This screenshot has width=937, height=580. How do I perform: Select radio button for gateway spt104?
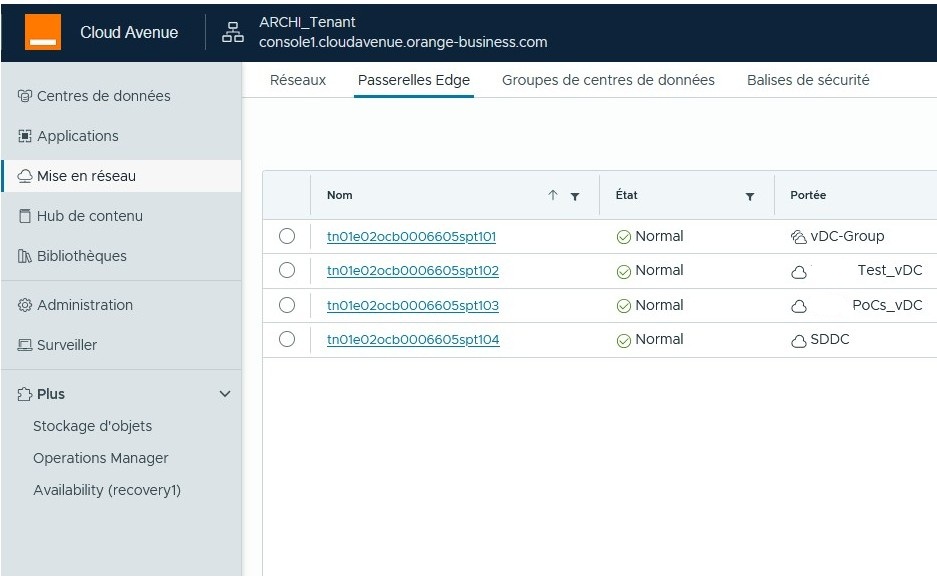[287, 339]
